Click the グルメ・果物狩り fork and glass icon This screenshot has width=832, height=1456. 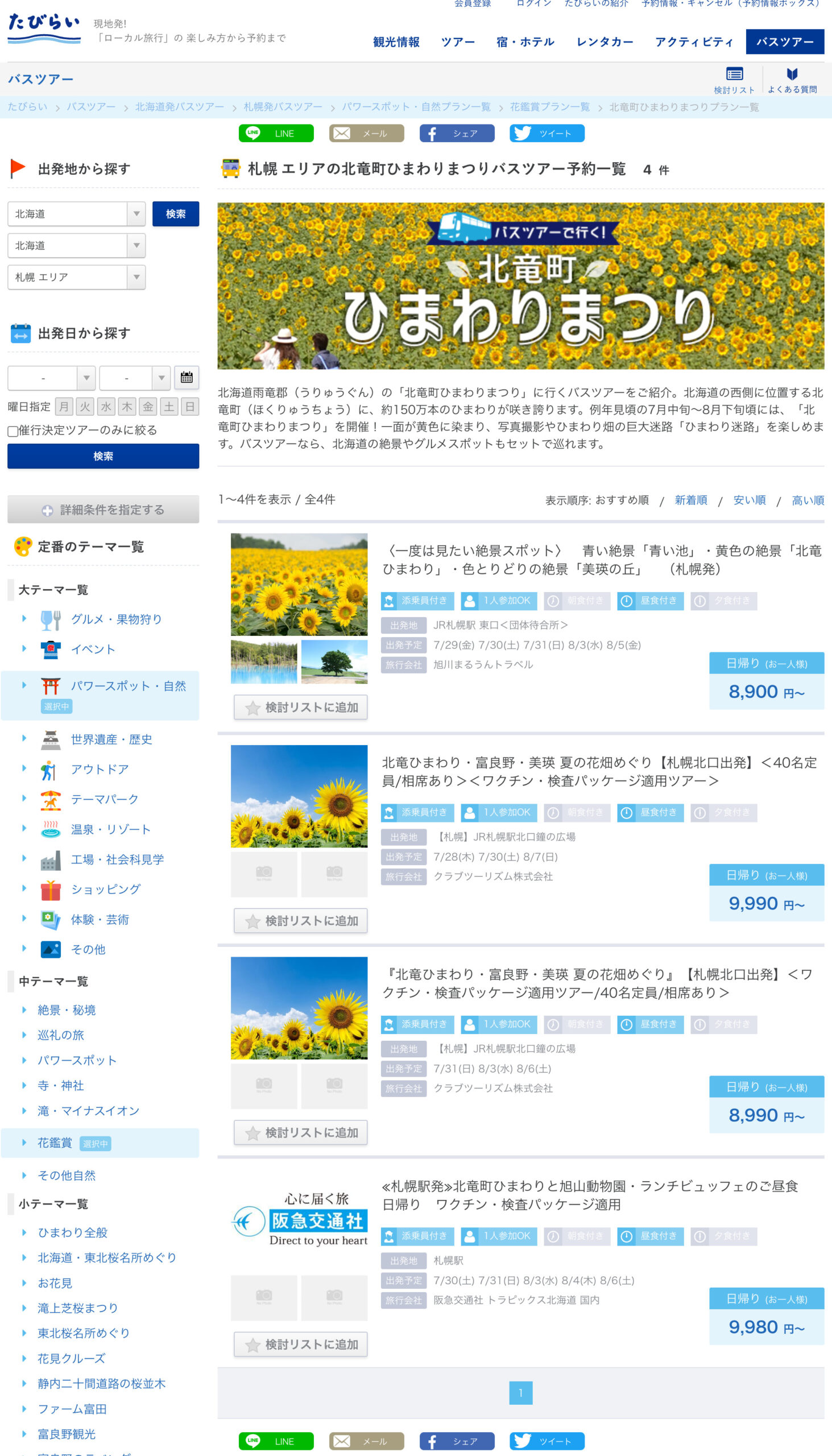pyautogui.click(x=51, y=619)
